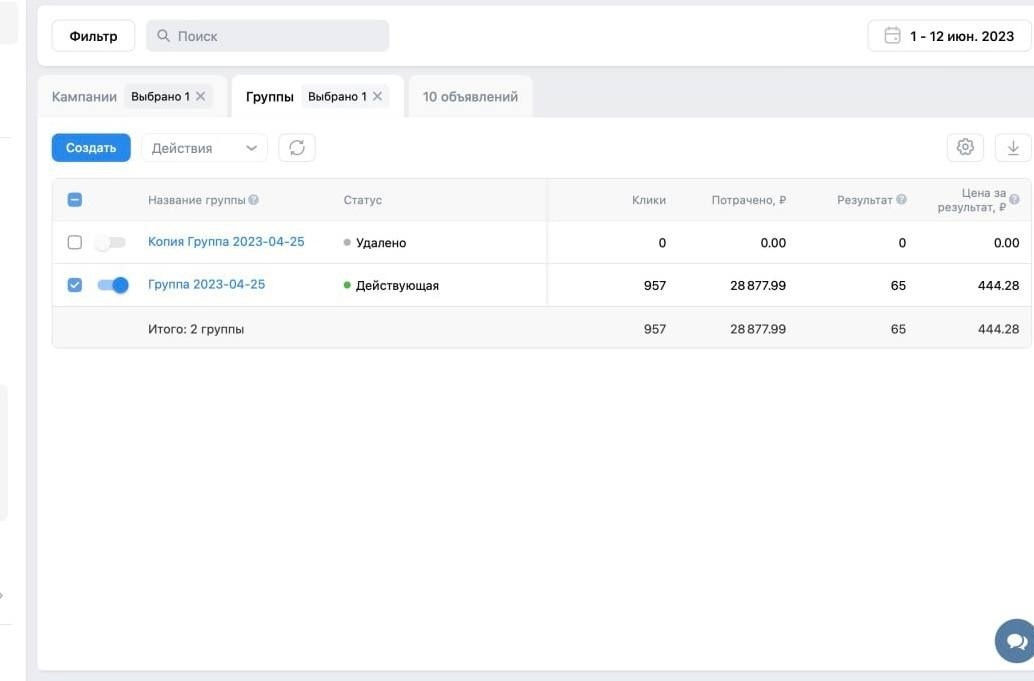Click the refresh table icon

pos(297,148)
